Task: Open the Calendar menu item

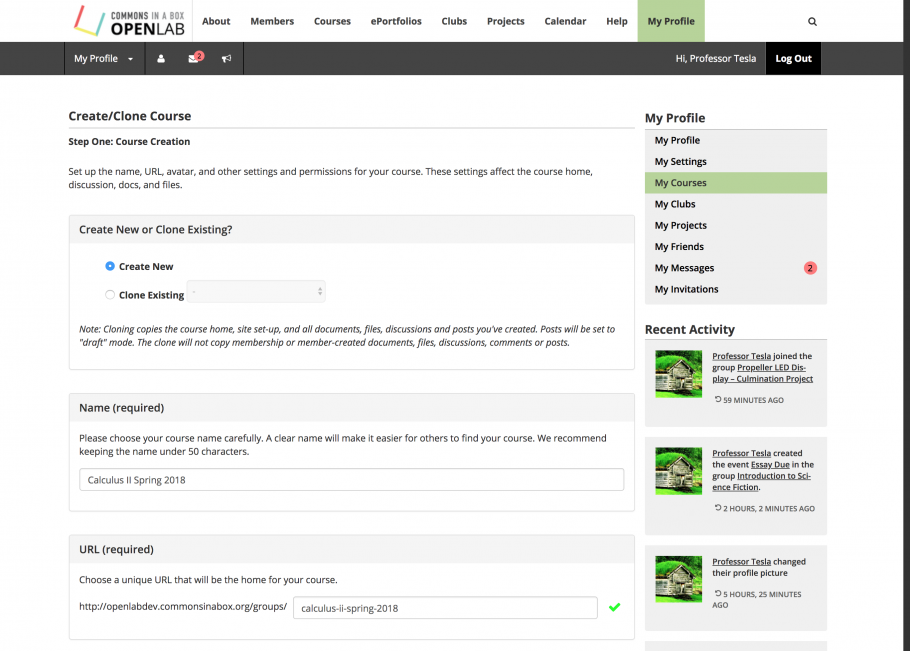Action: pyautogui.click(x=565, y=21)
